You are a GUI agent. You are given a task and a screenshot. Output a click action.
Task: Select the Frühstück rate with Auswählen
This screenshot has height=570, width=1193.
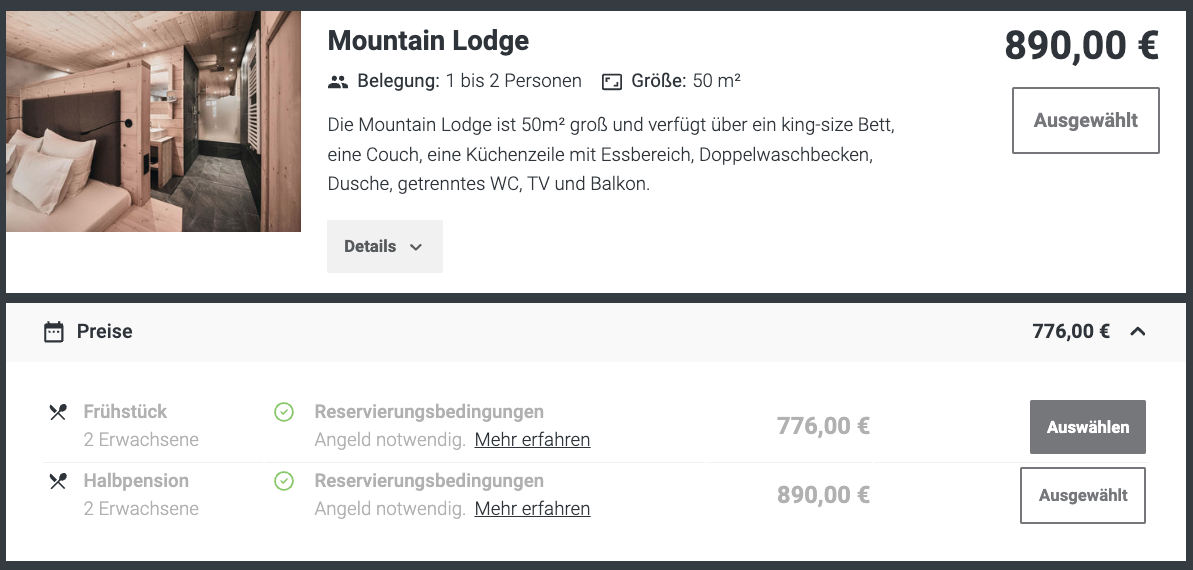point(1088,427)
